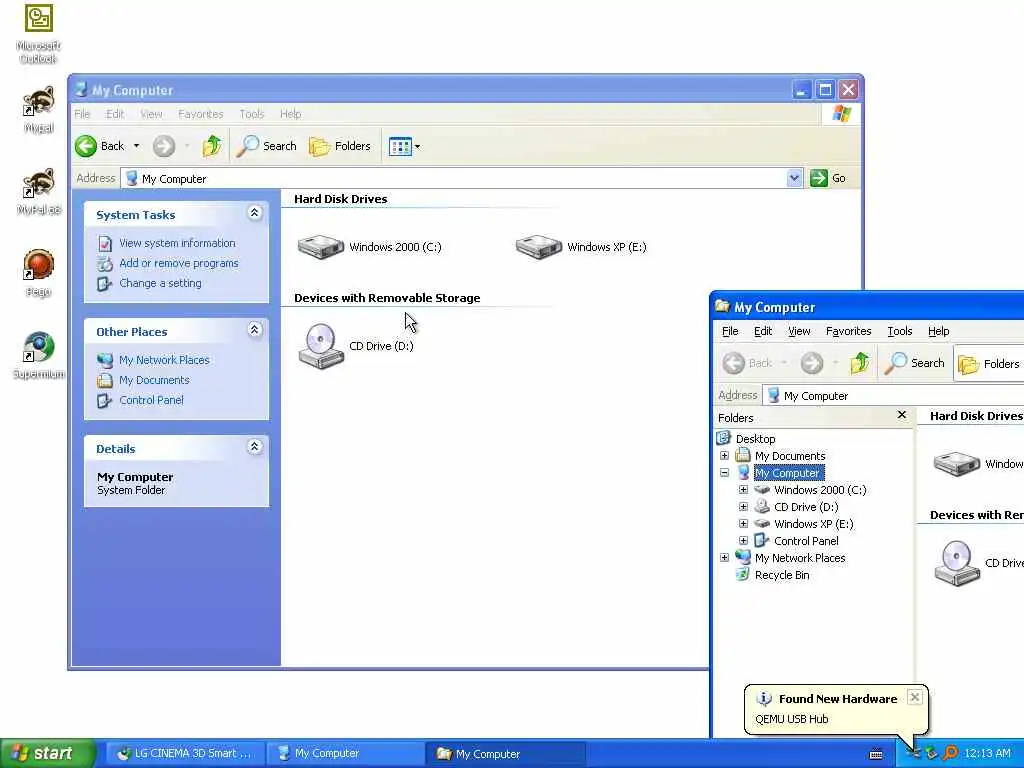Select Windows XP (E:) drive in background window

[581, 247]
